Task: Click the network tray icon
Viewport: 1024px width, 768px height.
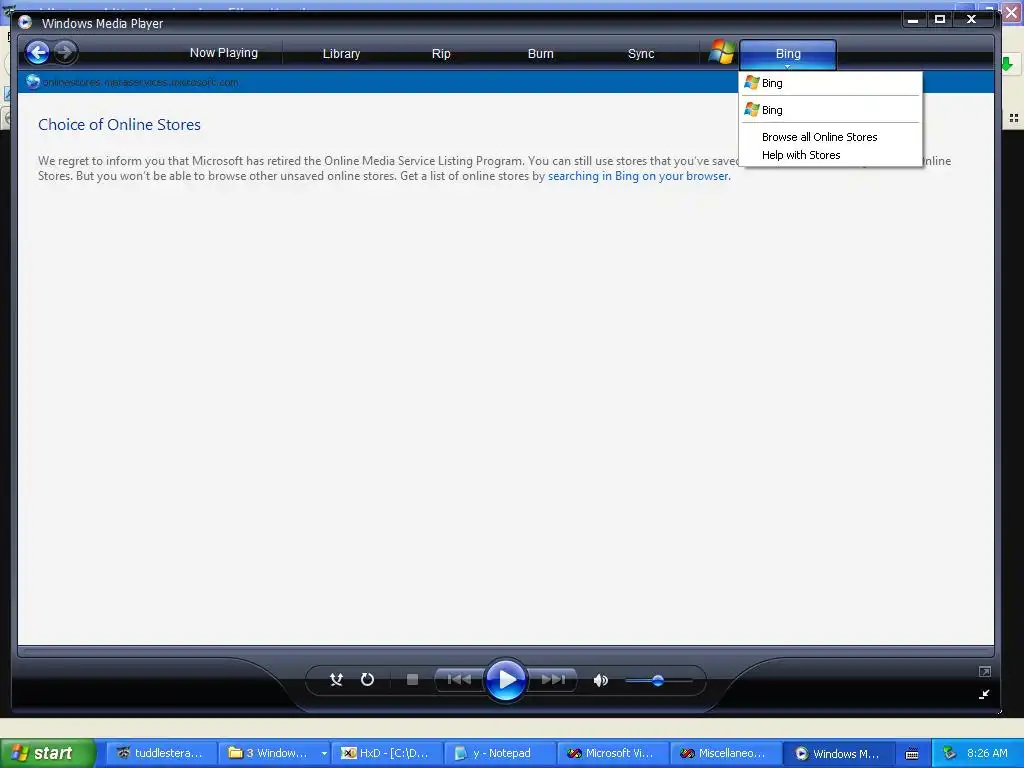Action: click(950, 753)
